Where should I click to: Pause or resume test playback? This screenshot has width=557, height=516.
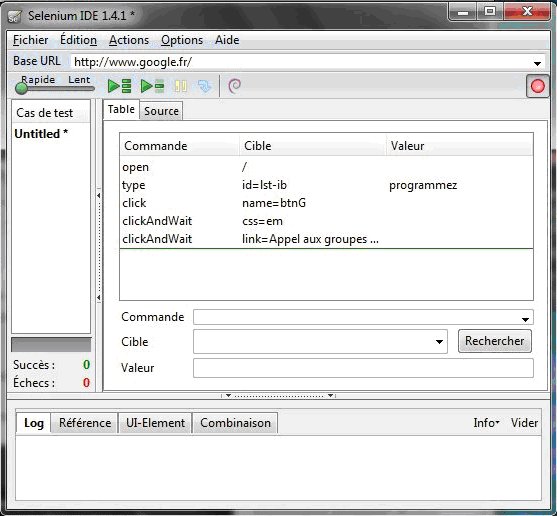coord(180,86)
